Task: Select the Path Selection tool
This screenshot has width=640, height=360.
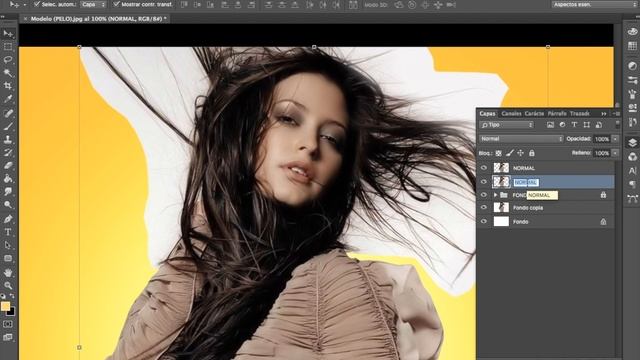Action: pos(8,245)
